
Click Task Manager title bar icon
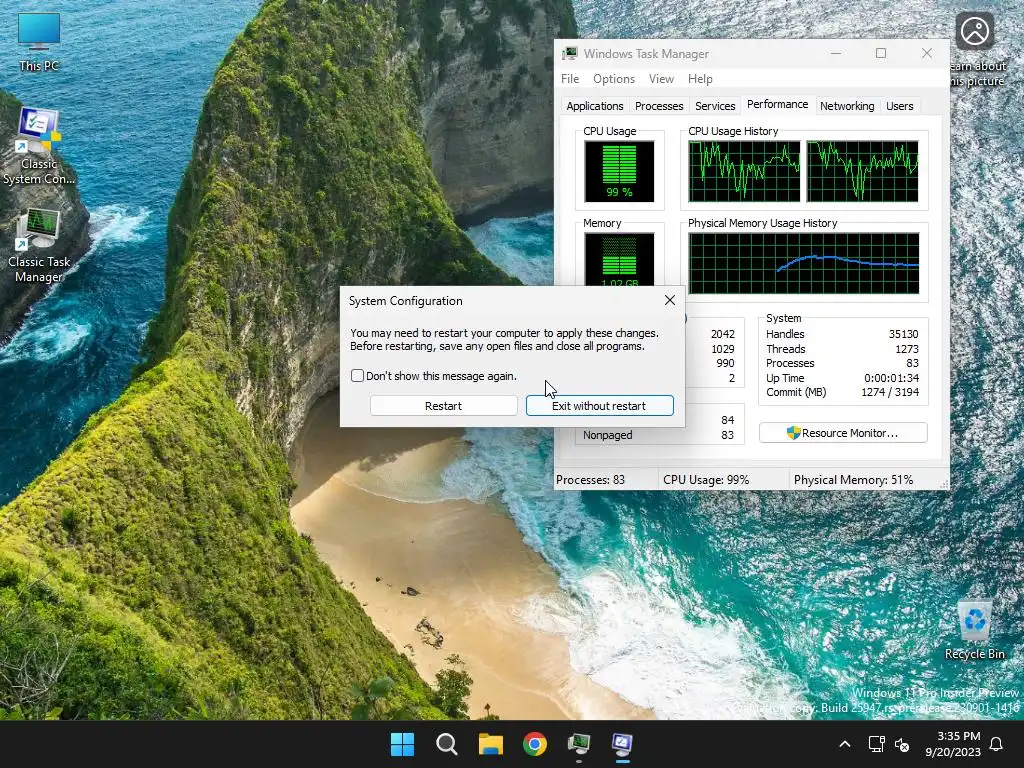click(x=570, y=54)
